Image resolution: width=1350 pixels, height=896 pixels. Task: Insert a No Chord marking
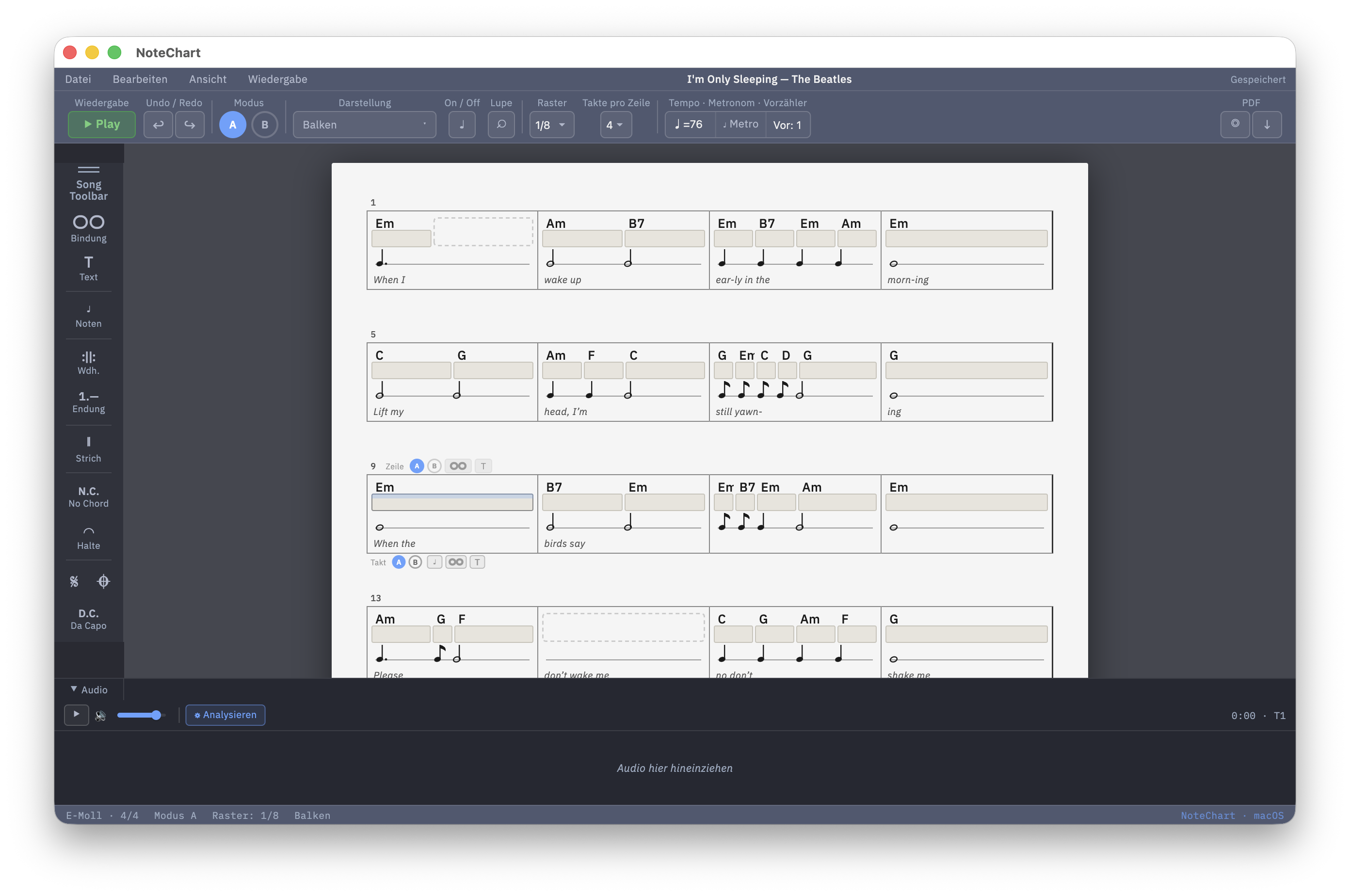coord(89,496)
